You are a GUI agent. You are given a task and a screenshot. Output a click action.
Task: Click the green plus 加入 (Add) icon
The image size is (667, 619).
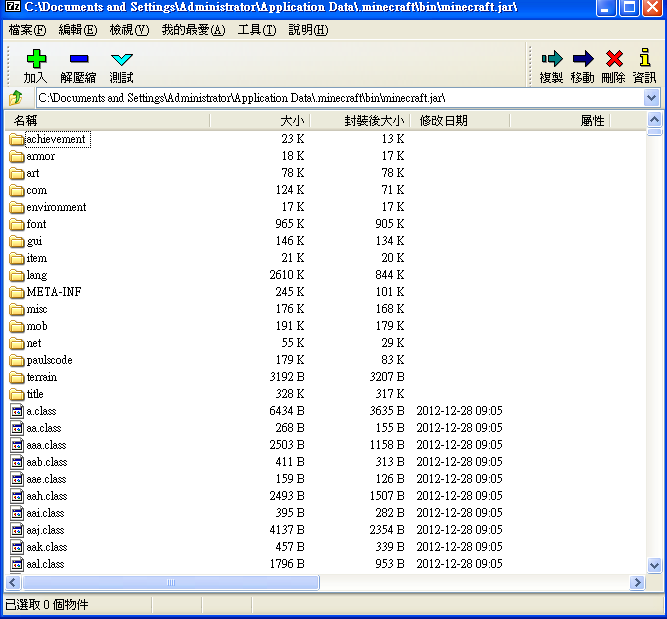click(35, 61)
